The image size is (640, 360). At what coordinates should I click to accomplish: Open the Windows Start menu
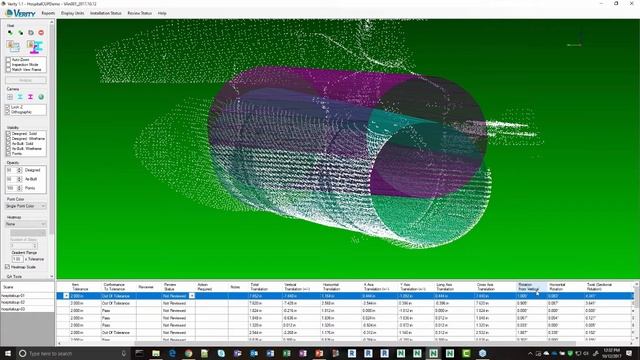coord(8,353)
